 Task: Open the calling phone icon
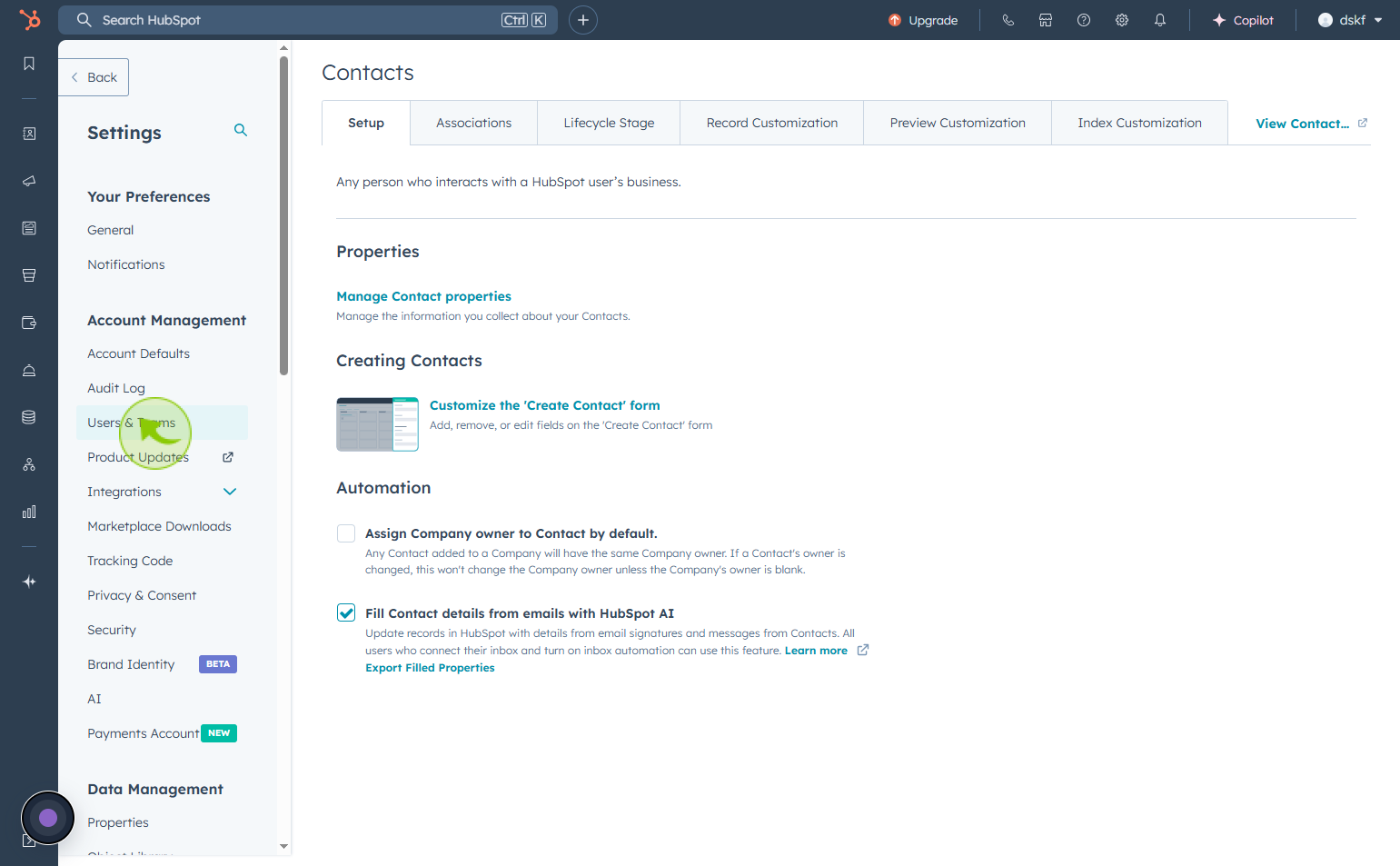click(x=1008, y=20)
